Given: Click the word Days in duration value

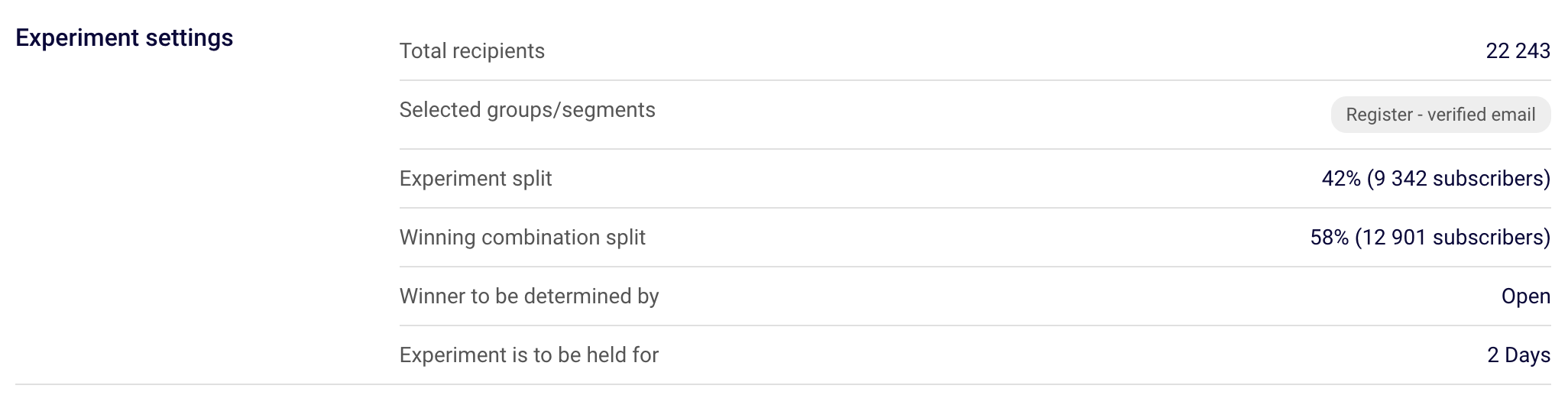Looking at the screenshot, I should point(1528,355).
